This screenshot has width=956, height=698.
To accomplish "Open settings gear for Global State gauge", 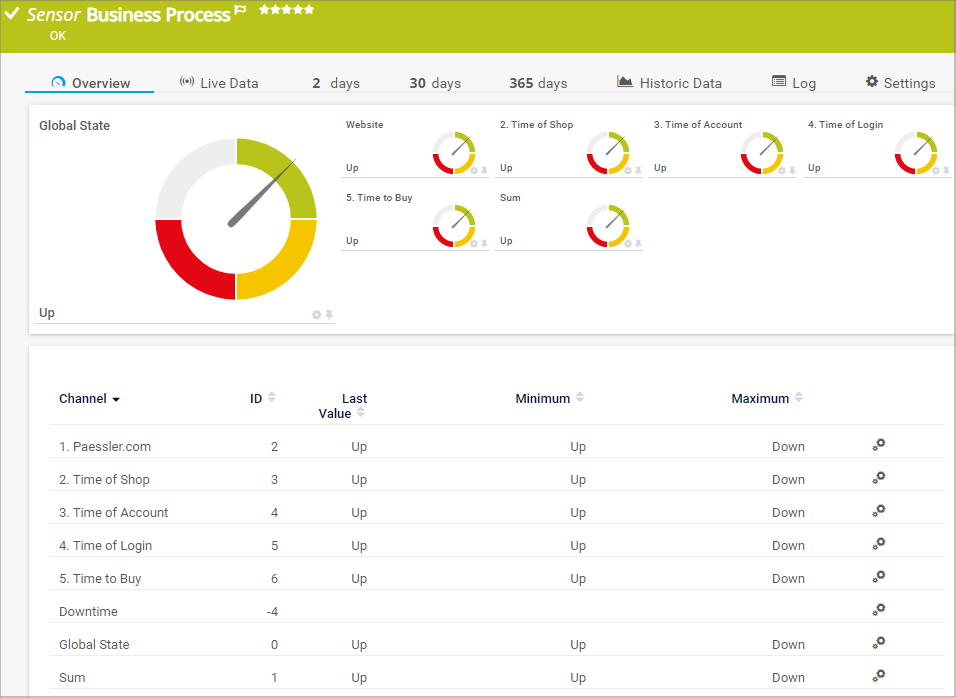I will 317,315.
